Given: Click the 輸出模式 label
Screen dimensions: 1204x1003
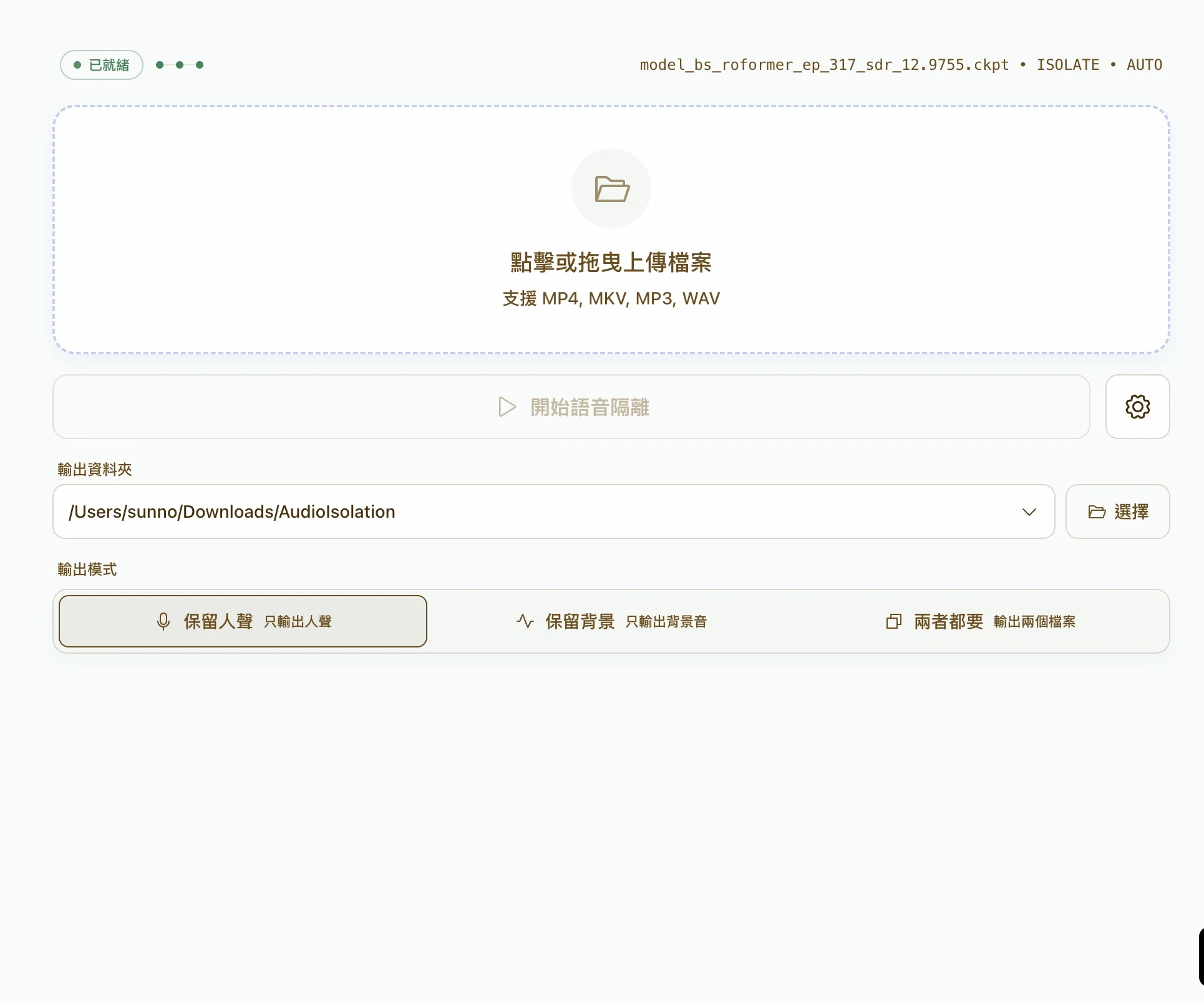Looking at the screenshot, I should pyautogui.click(x=87, y=569).
